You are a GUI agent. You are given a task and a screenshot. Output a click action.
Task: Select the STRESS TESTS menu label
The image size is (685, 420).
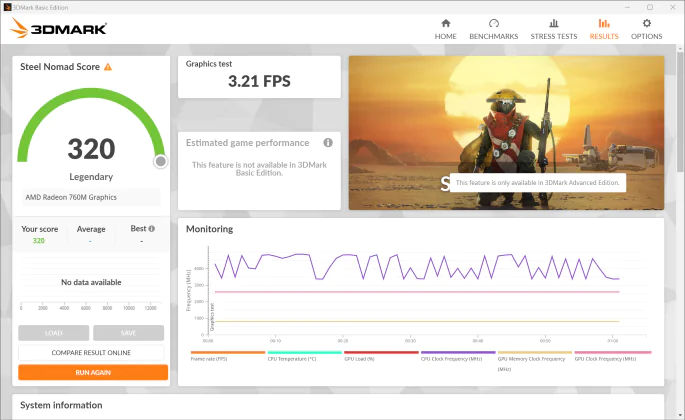coord(554,36)
